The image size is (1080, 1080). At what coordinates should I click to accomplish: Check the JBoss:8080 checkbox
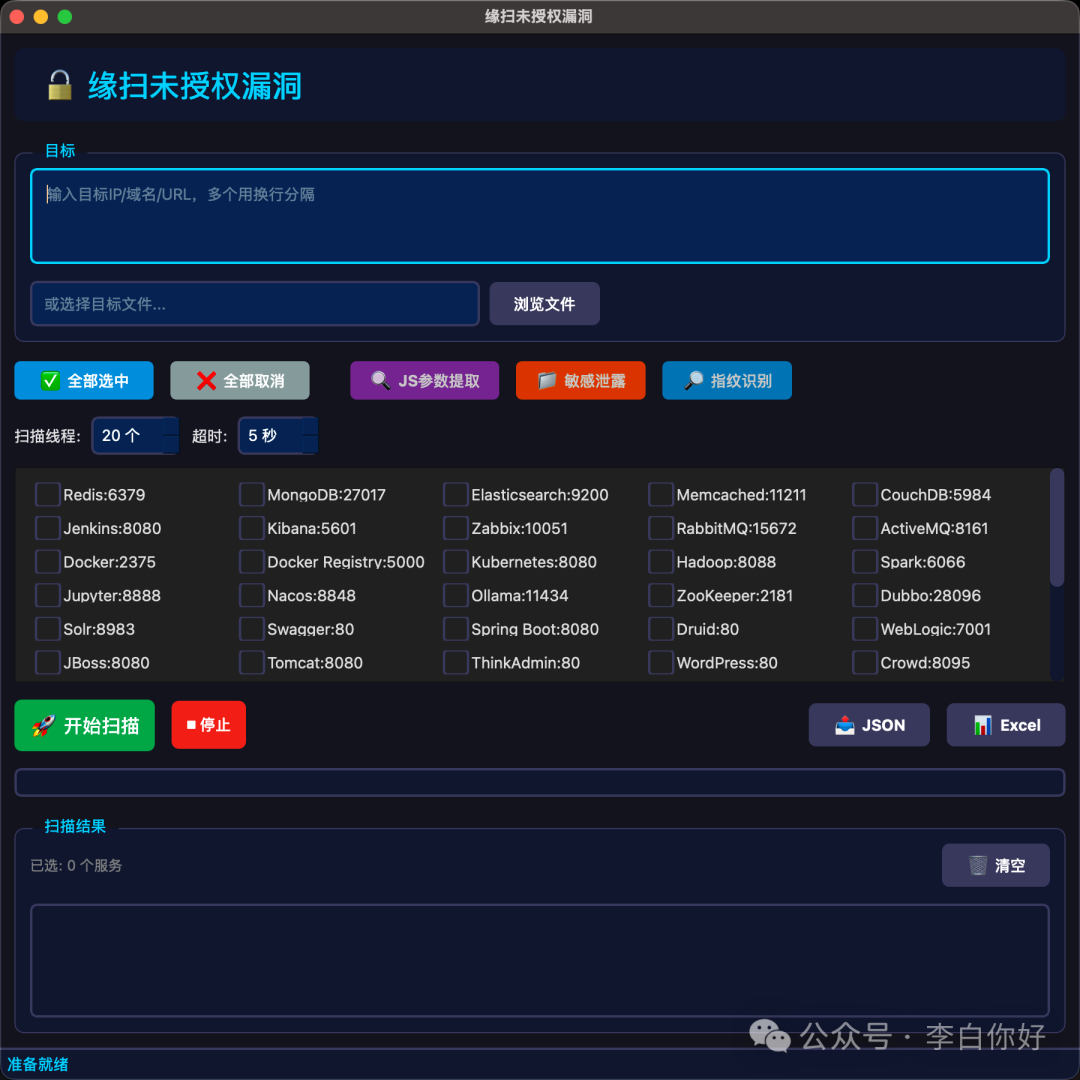[48, 663]
